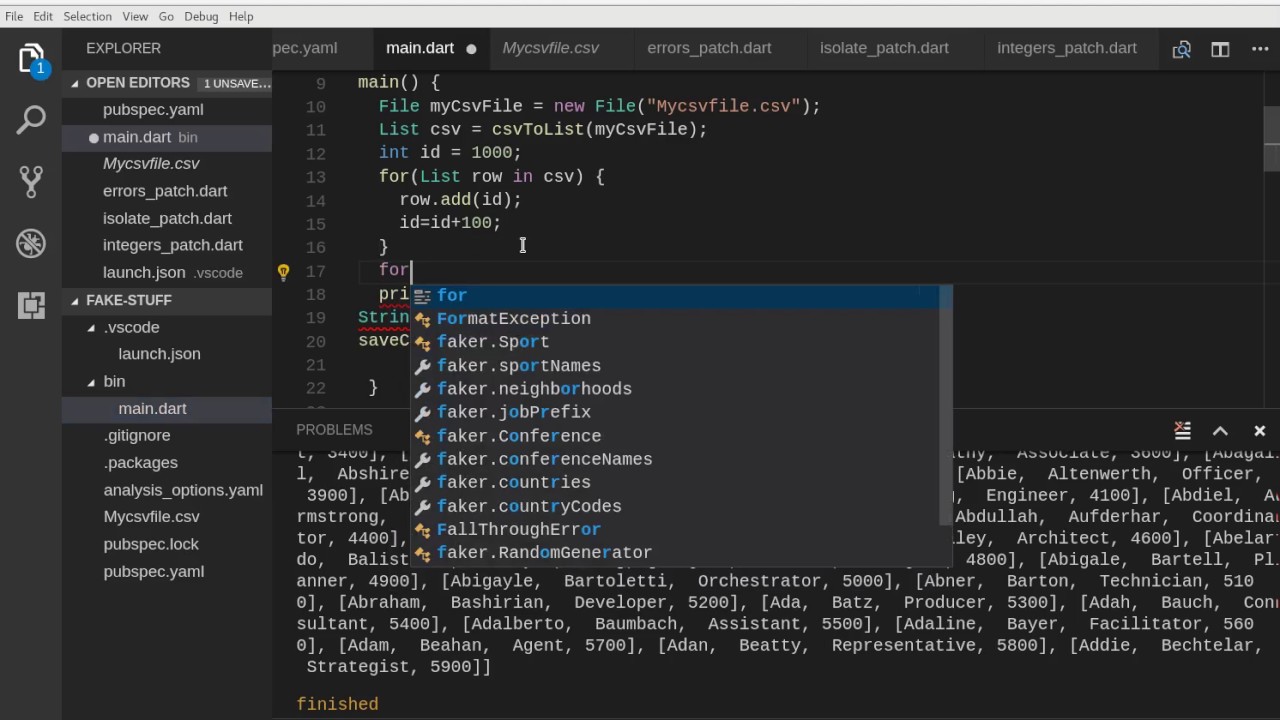Open the .gitignore file
The height and width of the screenshot is (720, 1280).
coord(167,436)
